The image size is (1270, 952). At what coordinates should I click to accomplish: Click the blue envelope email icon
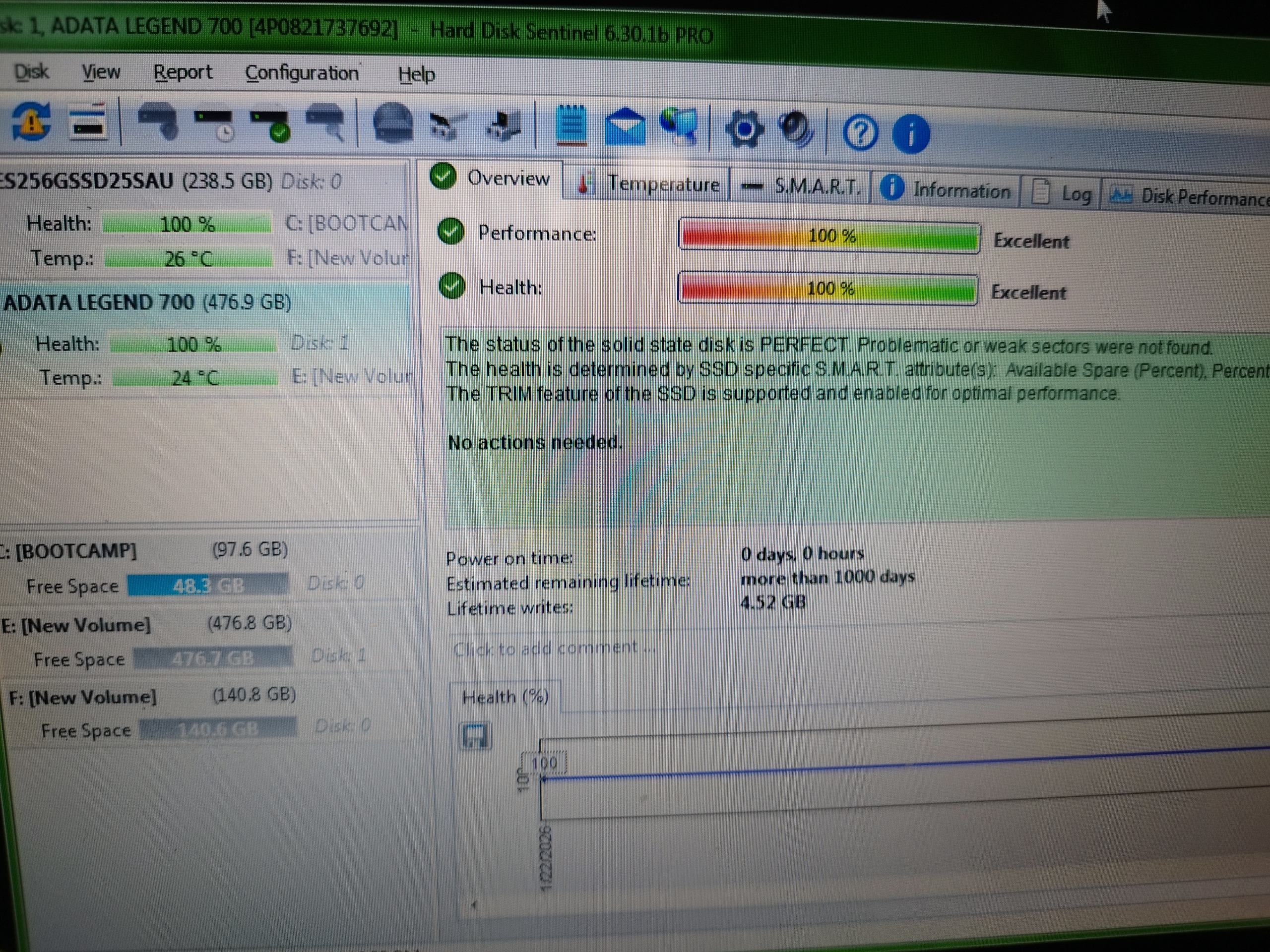[x=625, y=127]
